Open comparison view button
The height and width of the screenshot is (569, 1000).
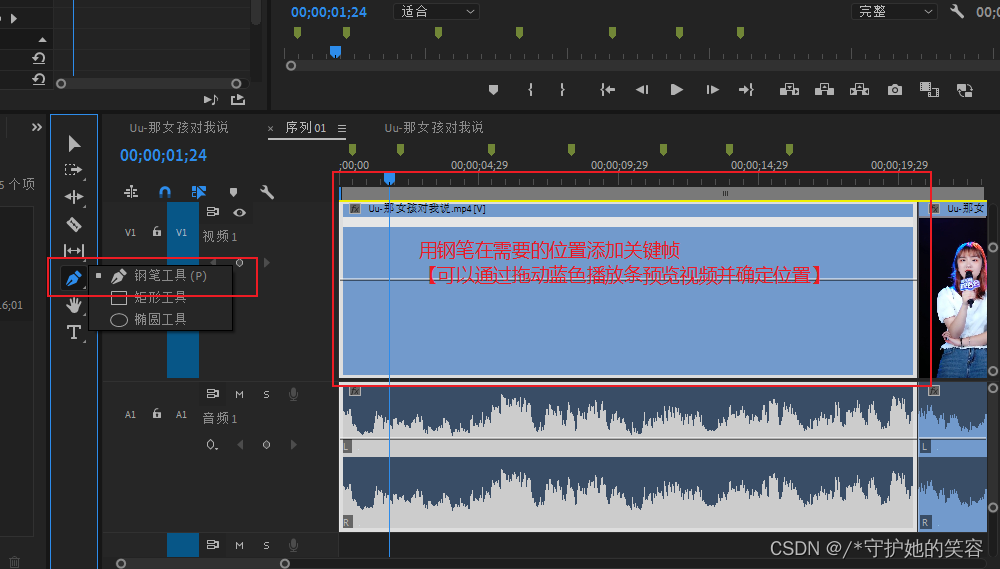point(929,89)
